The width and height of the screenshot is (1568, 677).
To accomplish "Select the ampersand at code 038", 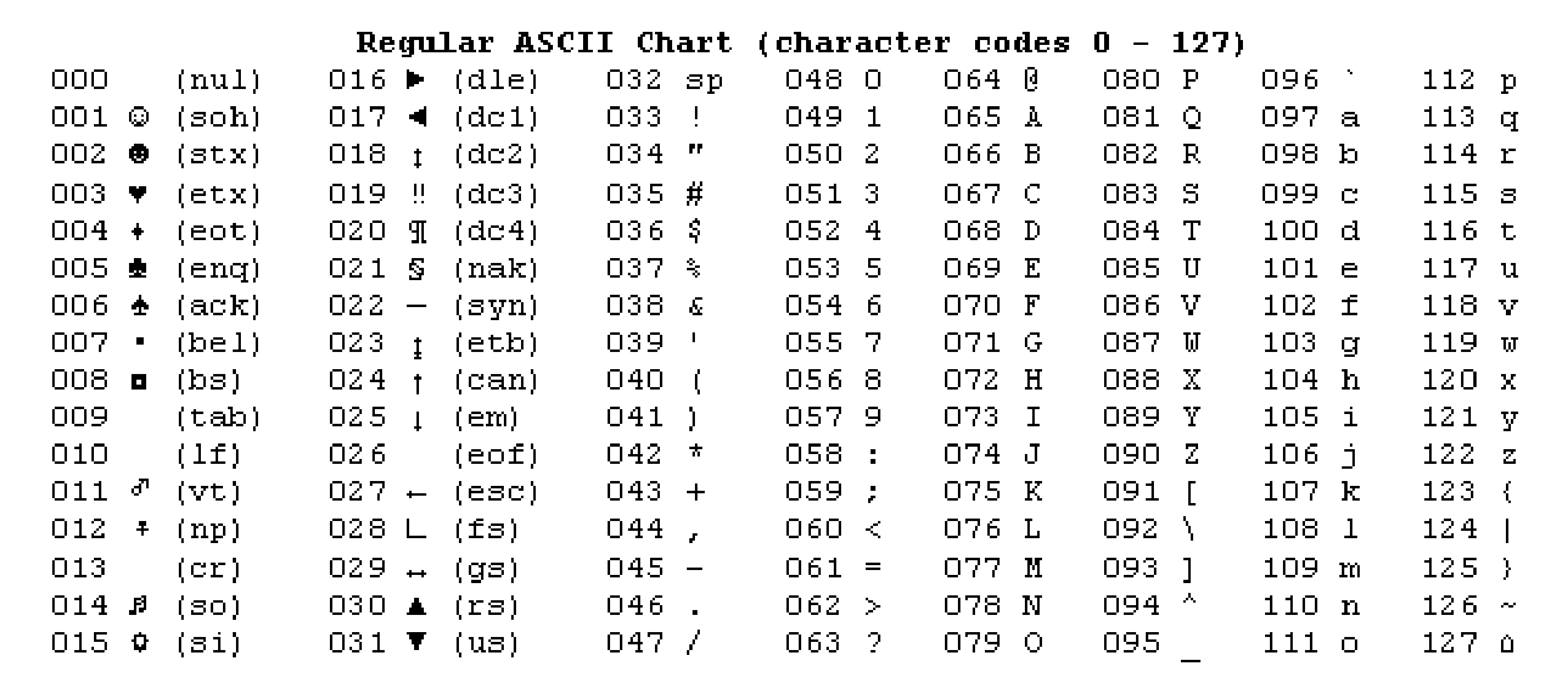I will 695,306.
